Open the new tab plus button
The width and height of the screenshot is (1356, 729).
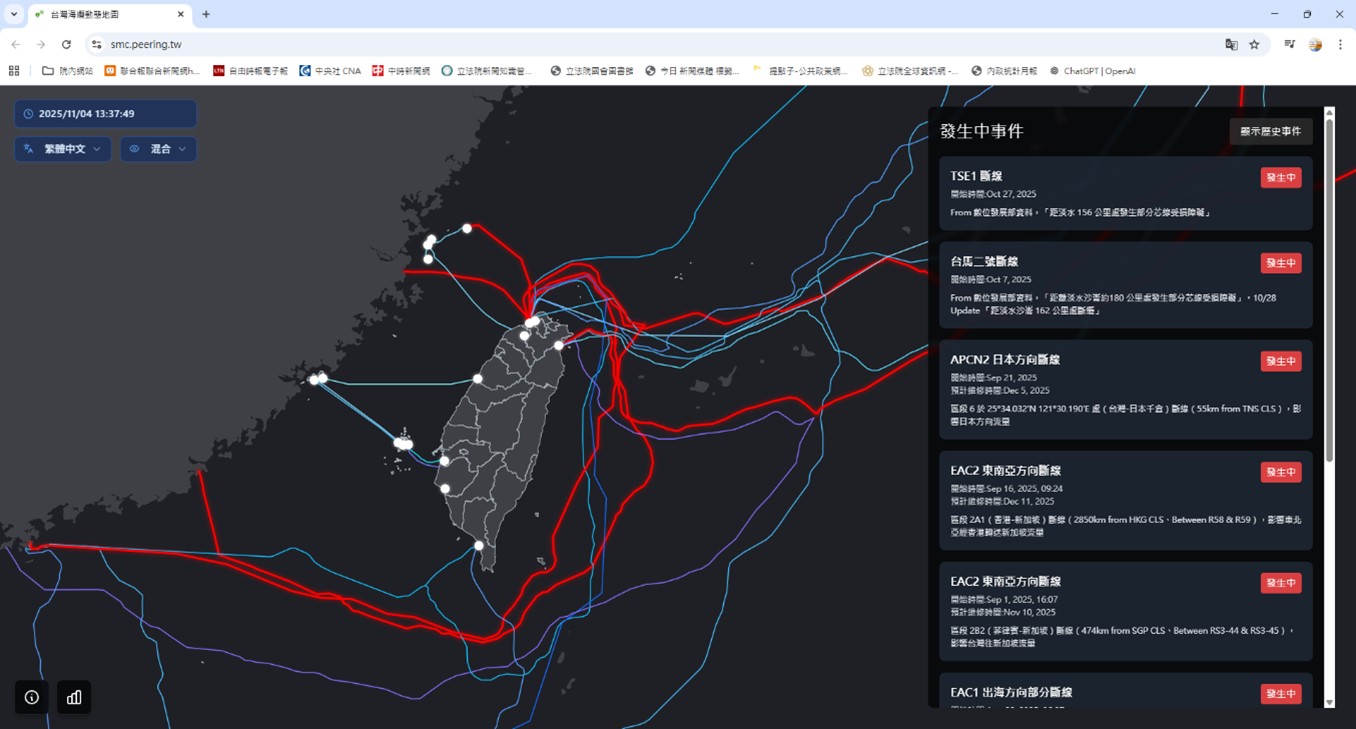pos(206,14)
